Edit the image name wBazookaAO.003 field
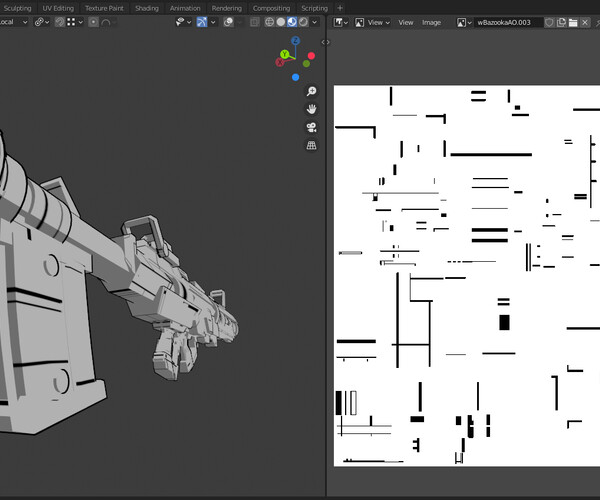 tap(508, 23)
